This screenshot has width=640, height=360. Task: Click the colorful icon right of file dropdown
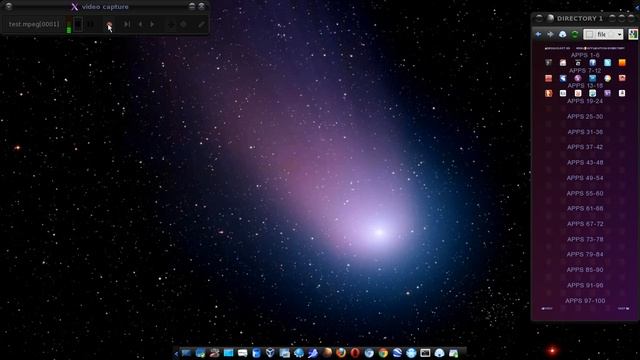pyautogui.click(x=633, y=34)
